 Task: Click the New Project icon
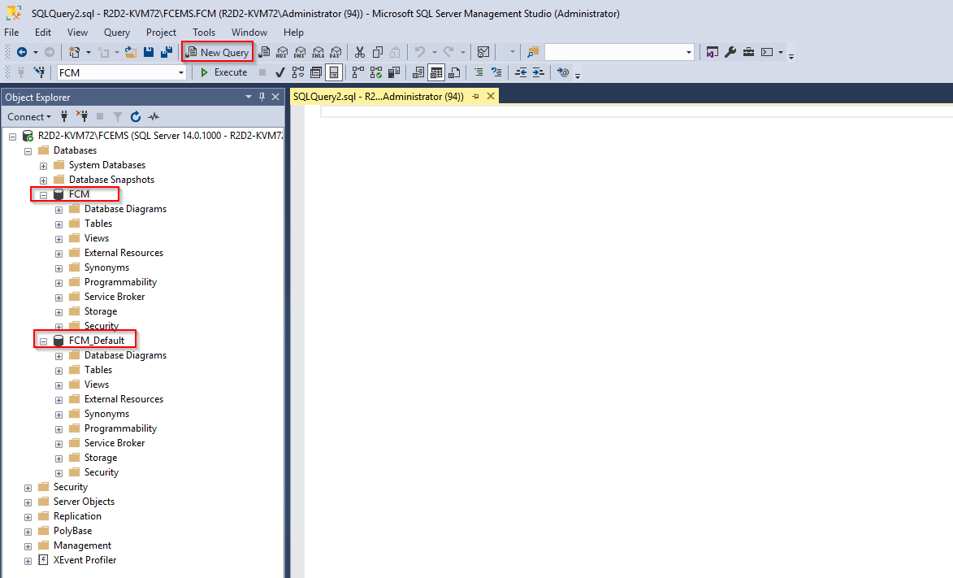pyautogui.click(x=74, y=52)
